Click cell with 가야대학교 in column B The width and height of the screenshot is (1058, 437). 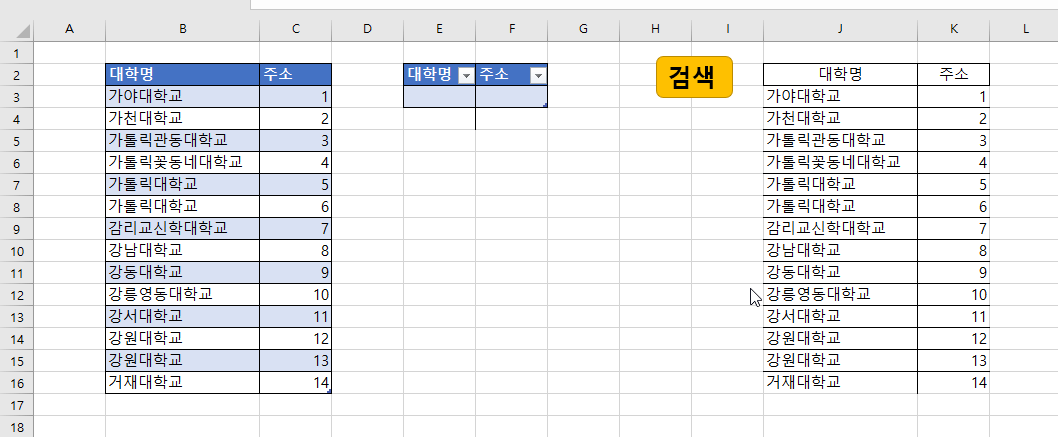pos(182,96)
